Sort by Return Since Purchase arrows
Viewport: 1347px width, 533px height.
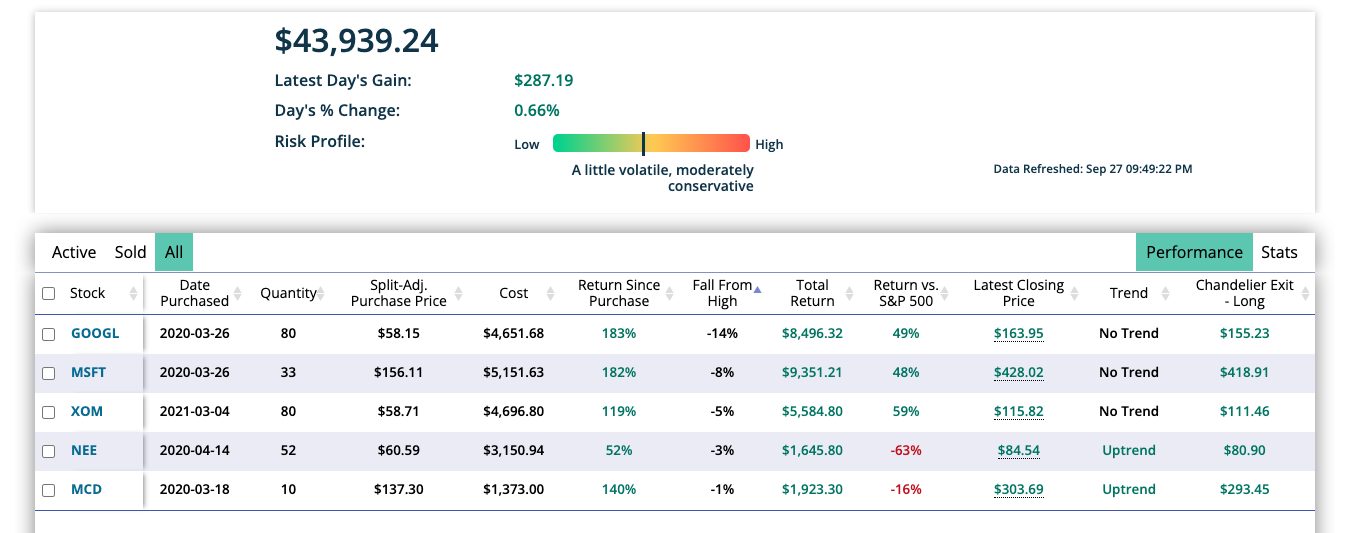pyautogui.click(x=671, y=293)
